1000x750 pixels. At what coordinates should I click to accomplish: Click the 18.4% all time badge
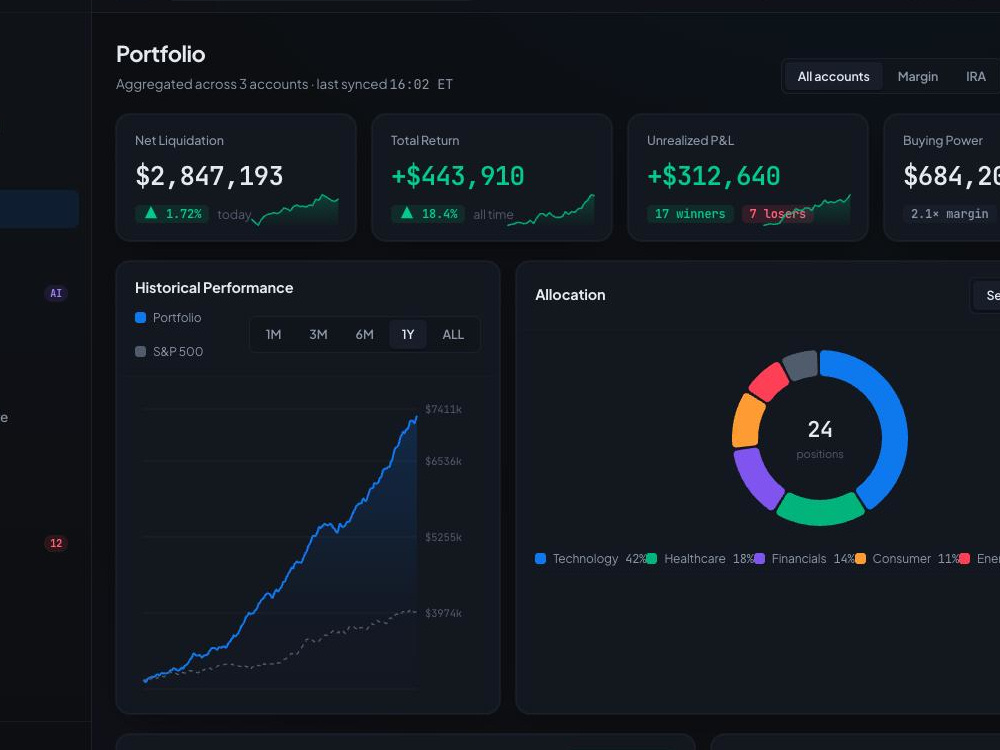(428, 214)
